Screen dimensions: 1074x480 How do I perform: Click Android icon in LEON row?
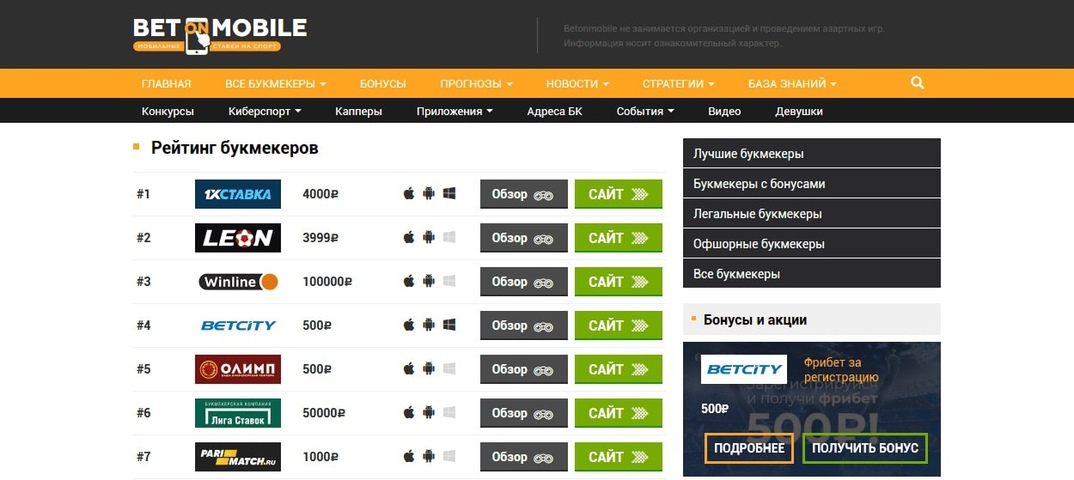tap(429, 238)
